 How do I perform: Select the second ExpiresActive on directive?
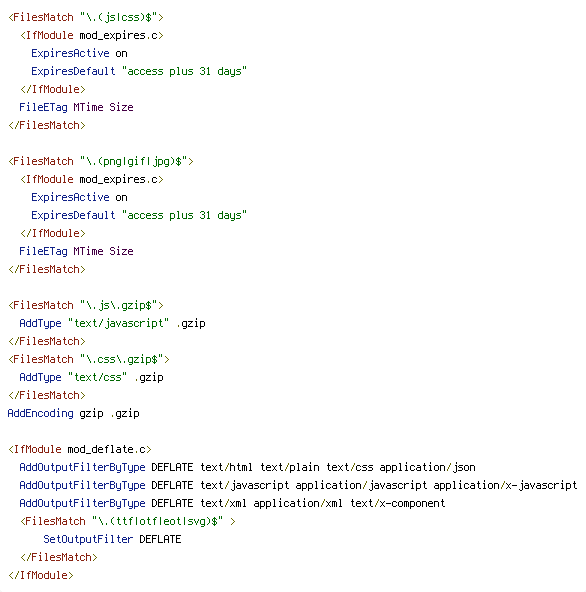coord(79,197)
